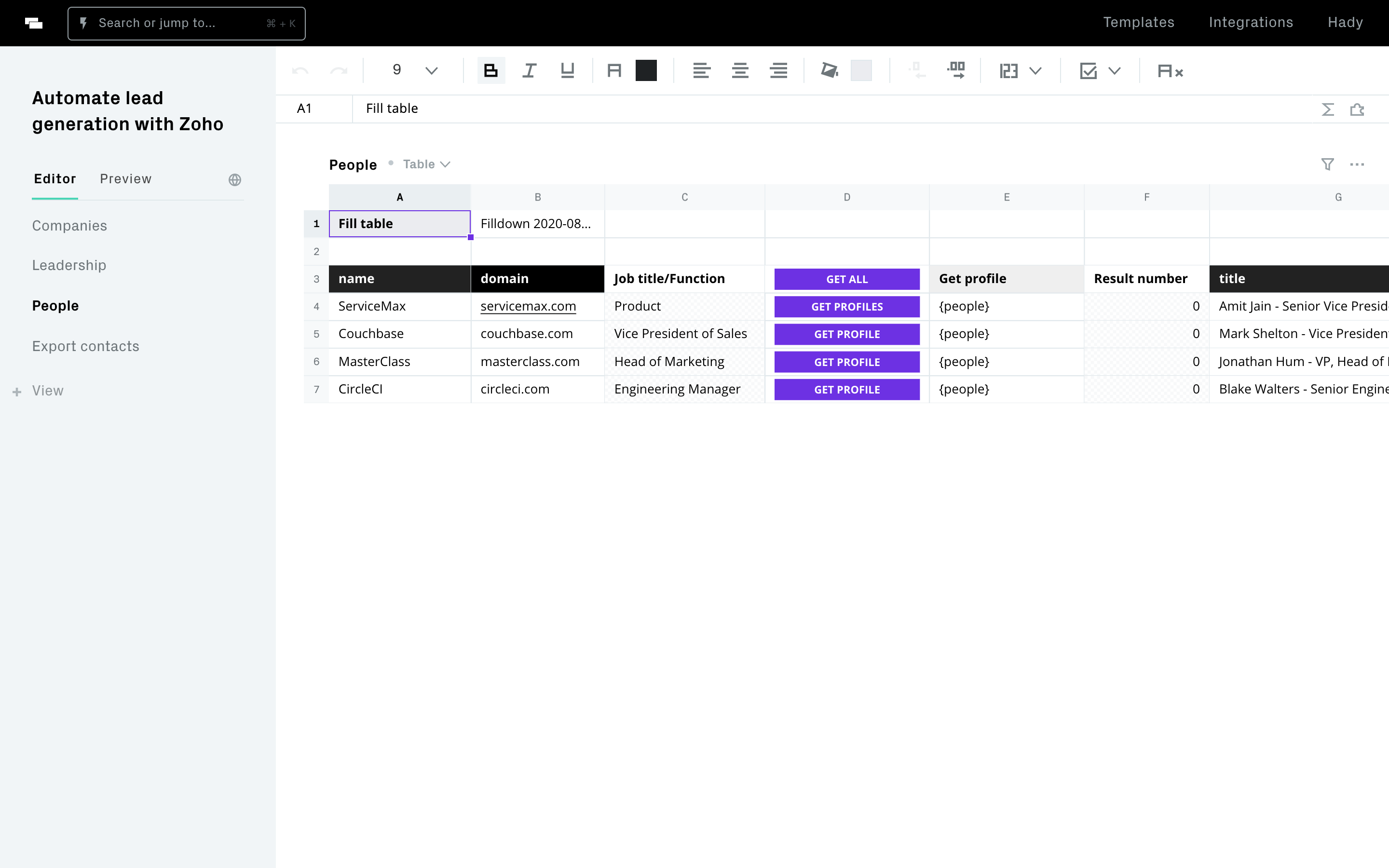Select the Amit Jain title cell

(1299, 307)
